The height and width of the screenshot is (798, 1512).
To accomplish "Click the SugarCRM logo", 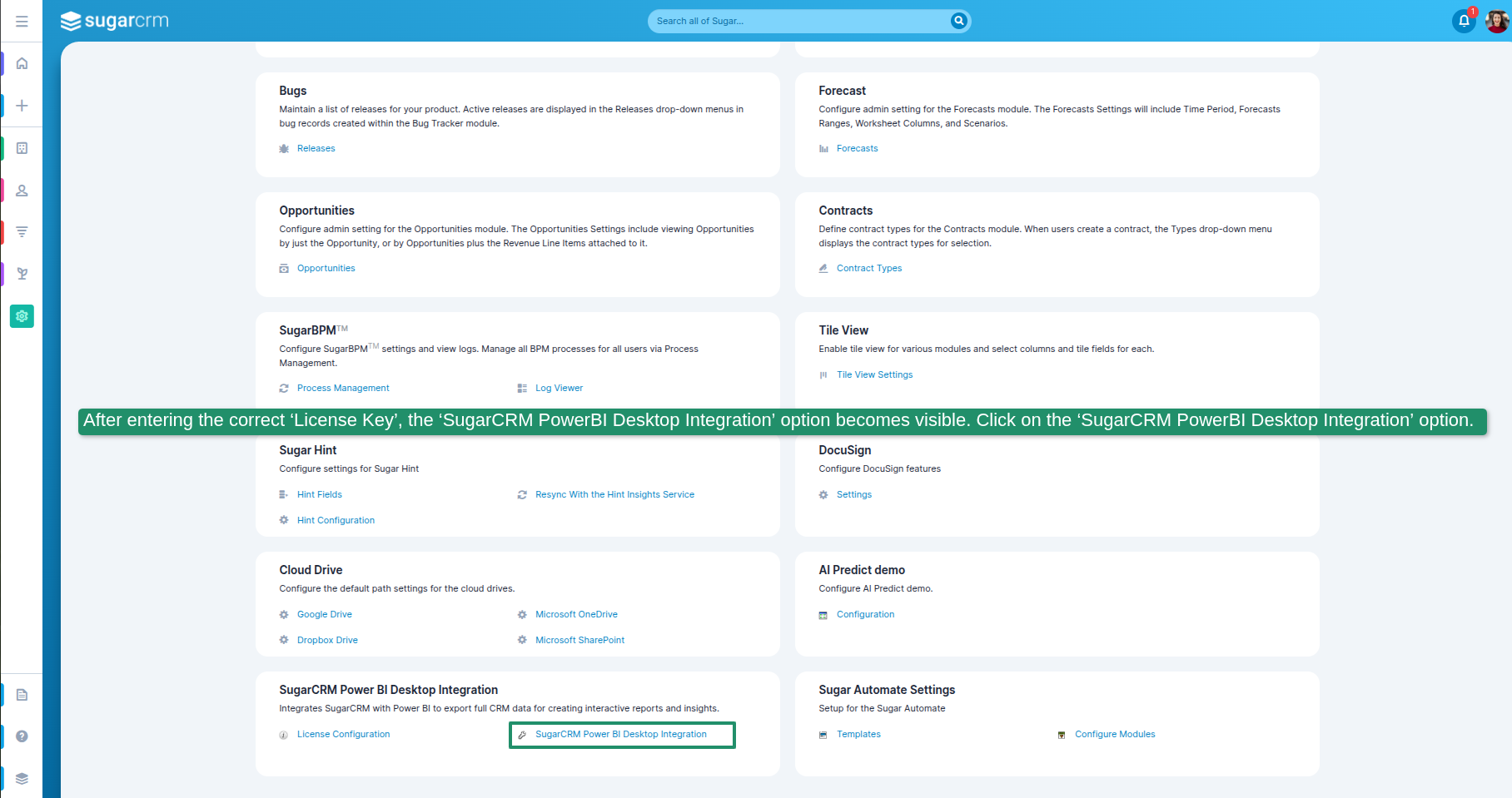I will [x=115, y=21].
